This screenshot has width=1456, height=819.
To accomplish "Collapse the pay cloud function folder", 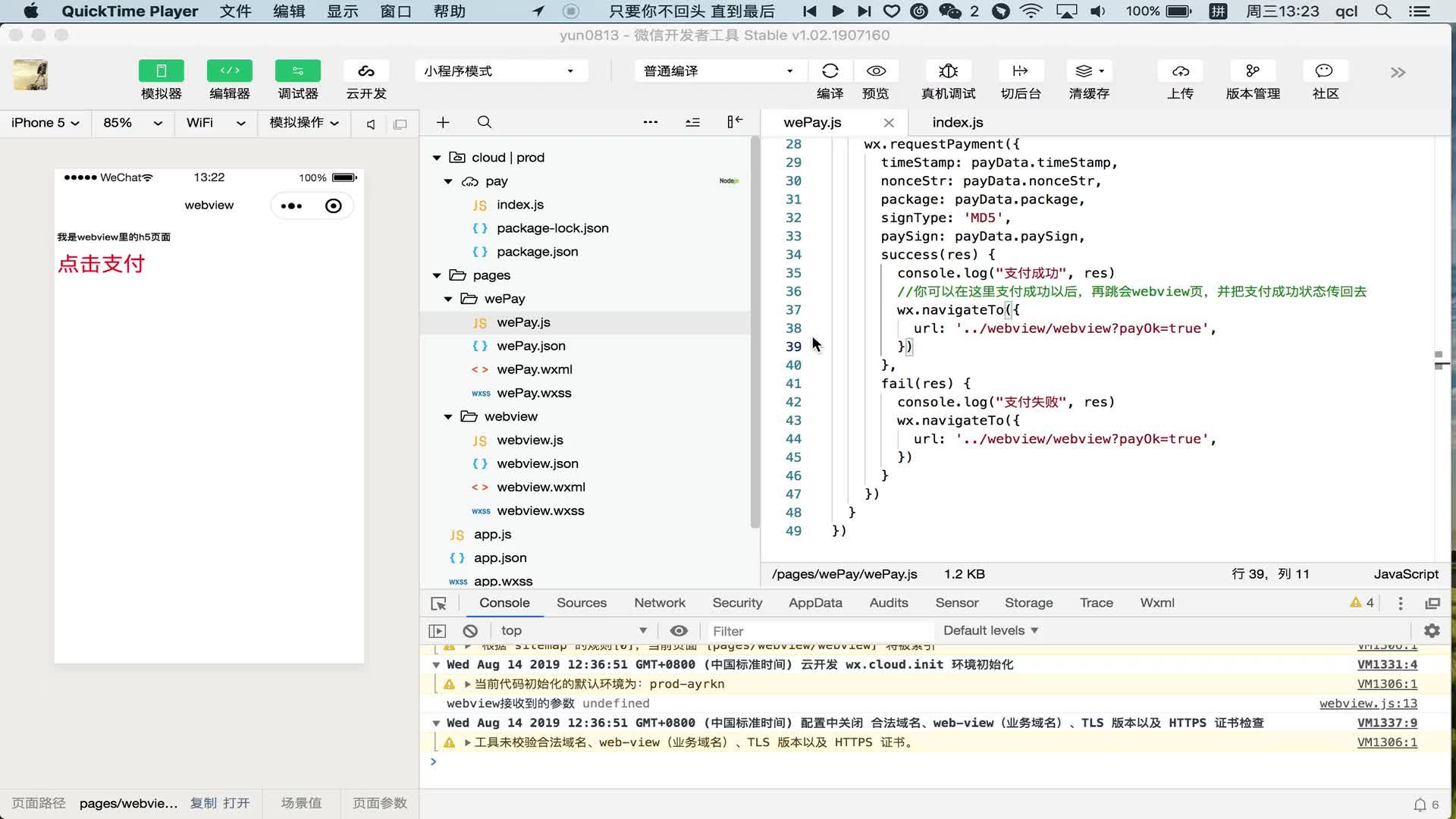I will coord(448,181).
